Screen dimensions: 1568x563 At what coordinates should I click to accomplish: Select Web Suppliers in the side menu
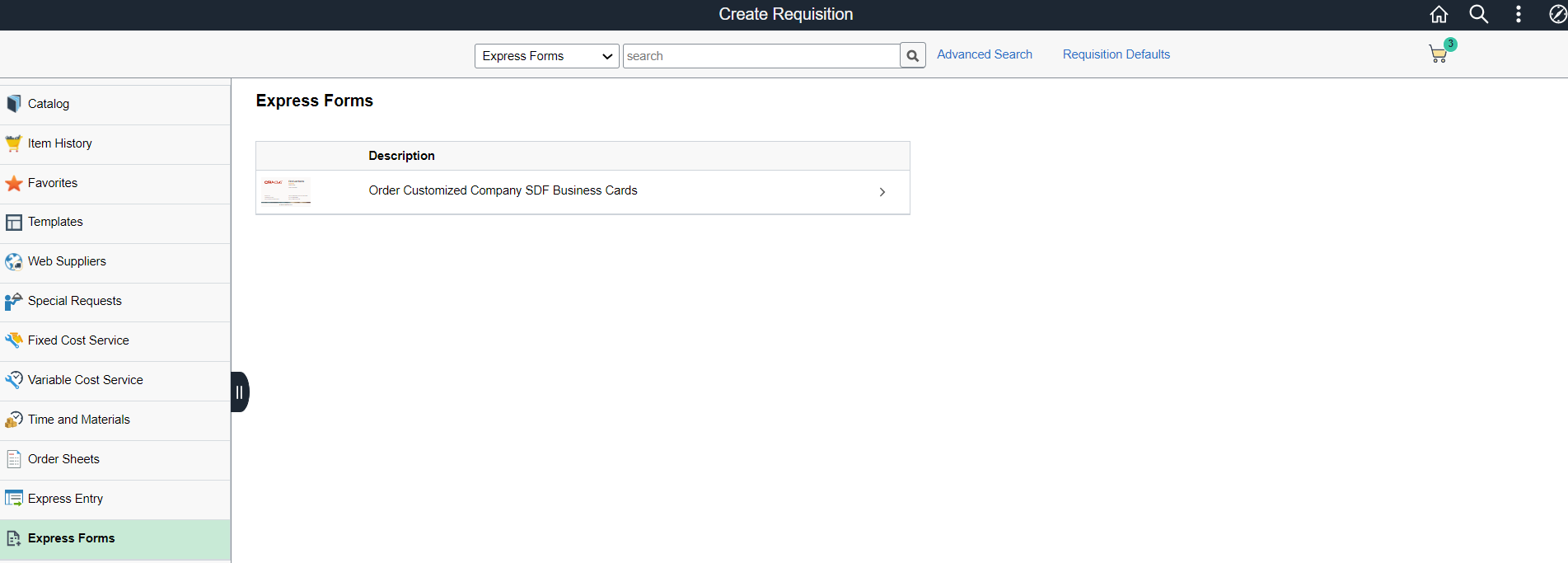point(115,263)
